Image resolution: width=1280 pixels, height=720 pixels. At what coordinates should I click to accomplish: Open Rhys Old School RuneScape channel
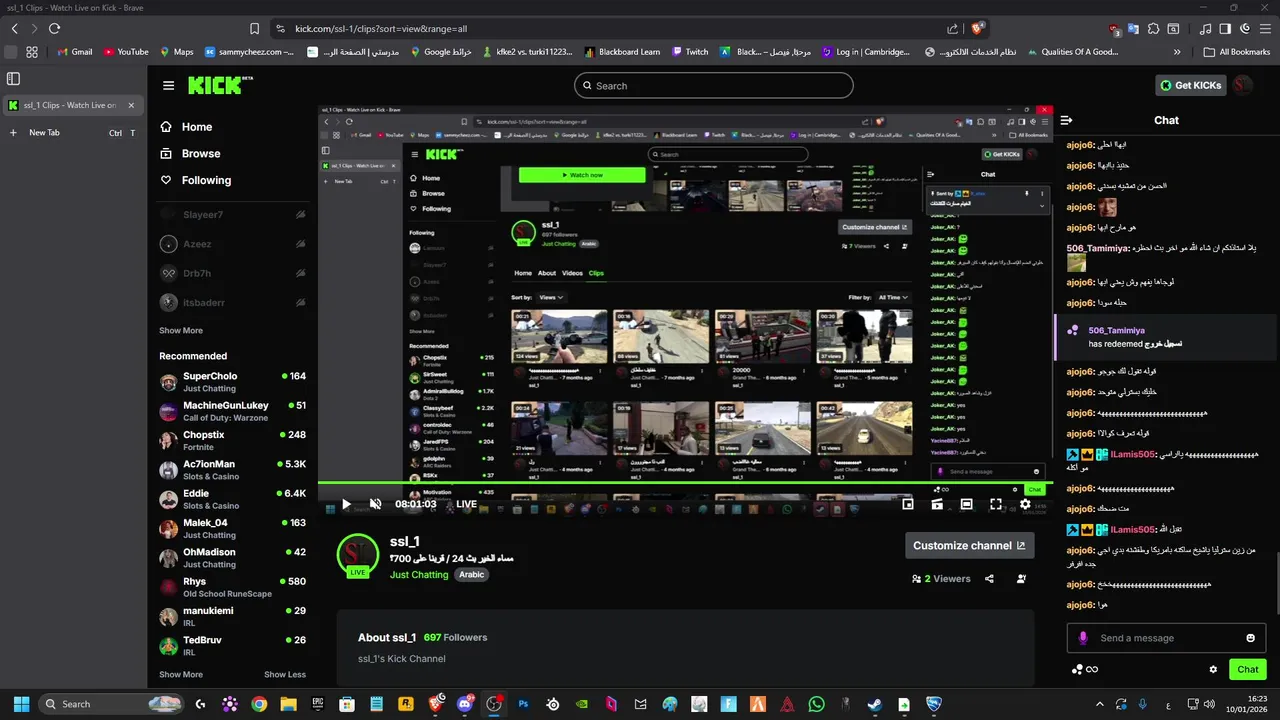232,587
